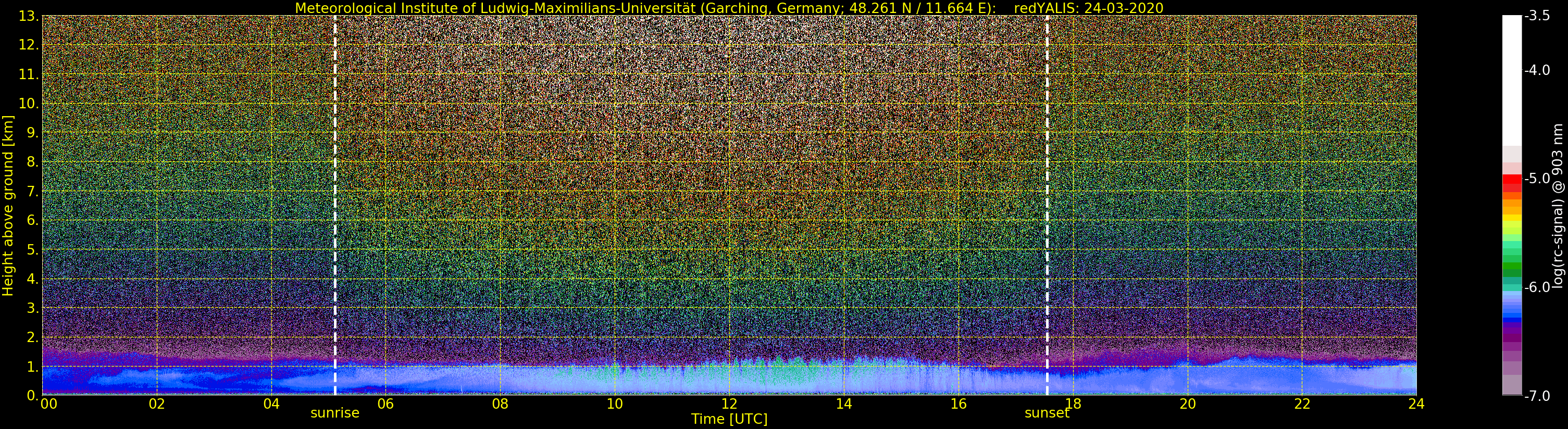Image resolution: width=1568 pixels, height=429 pixels.
Task: Click the '04' time axis tick label
Action: click(271, 404)
